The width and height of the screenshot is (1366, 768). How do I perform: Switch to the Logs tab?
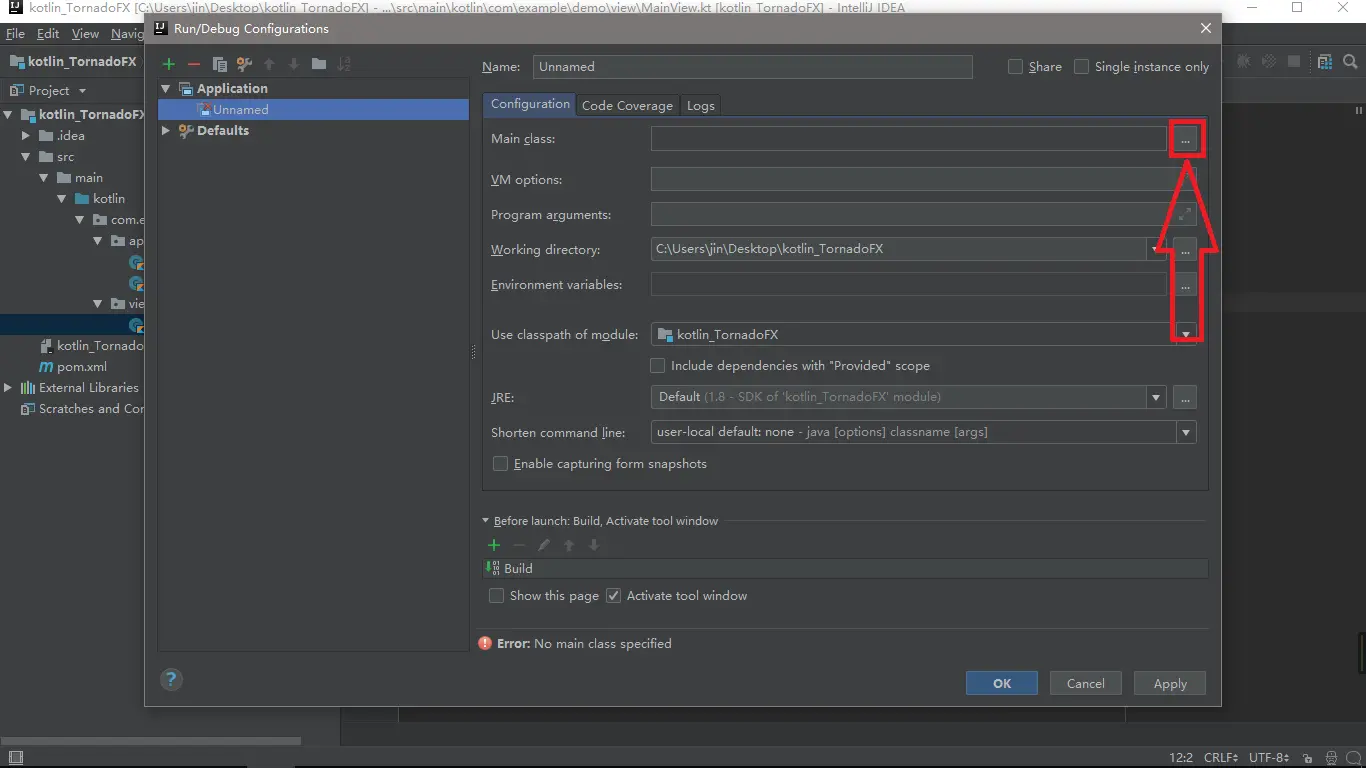coord(701,105)
